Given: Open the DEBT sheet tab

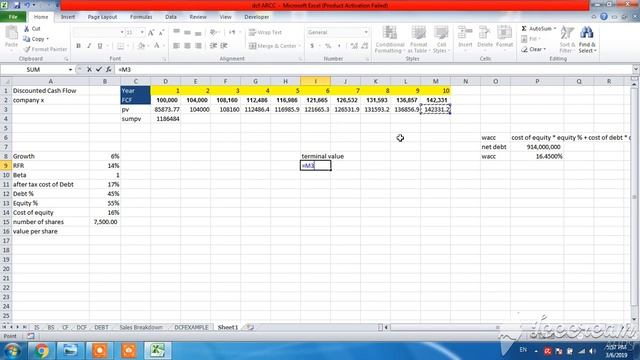Looking at the screenshot, I should [102, 327].
